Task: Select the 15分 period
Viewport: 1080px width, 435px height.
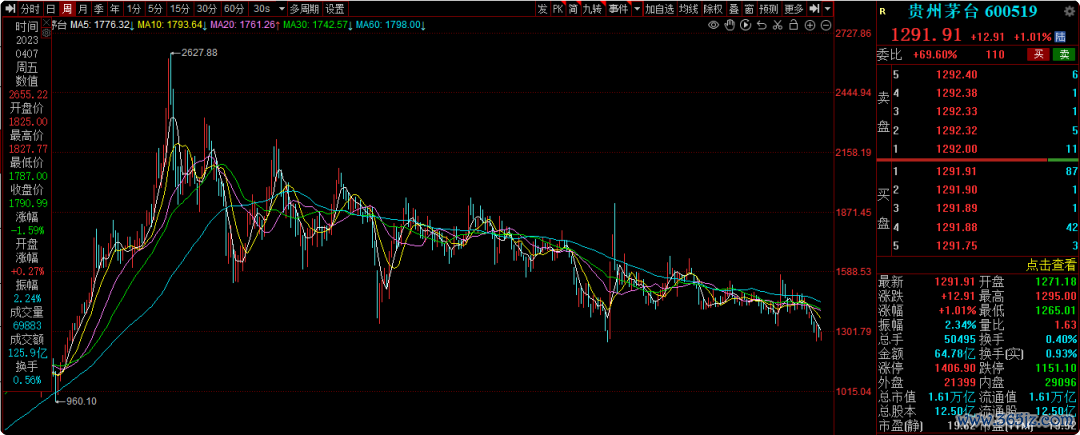Action: point(180,9)
